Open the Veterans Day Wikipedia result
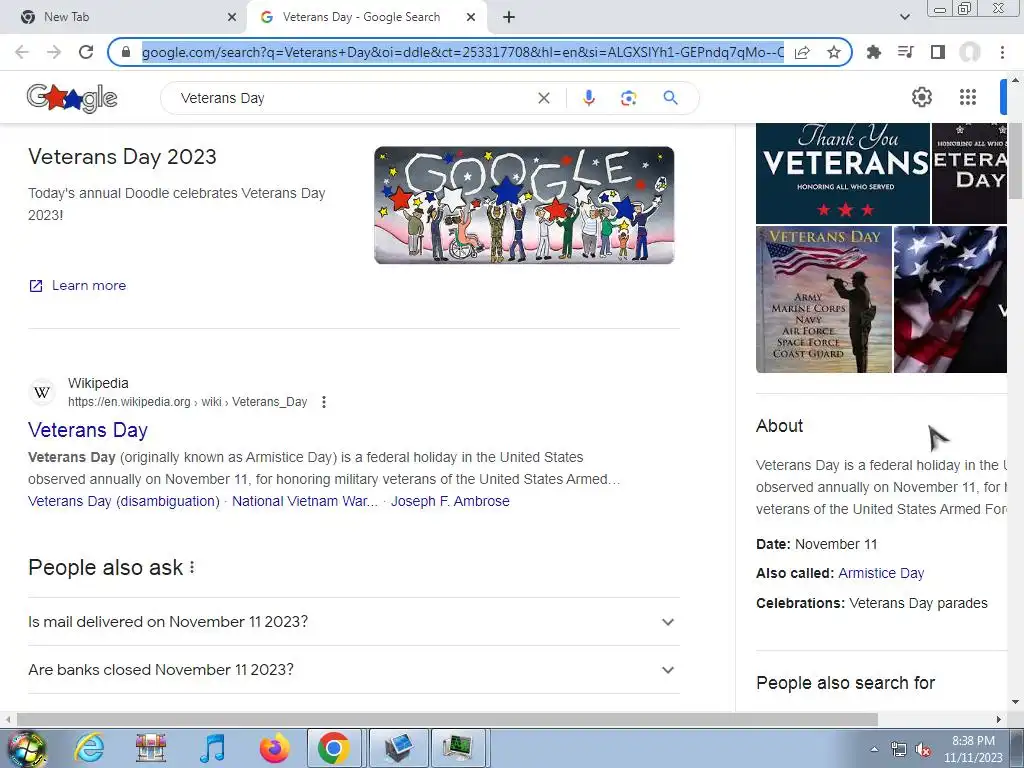 point(88,430)
